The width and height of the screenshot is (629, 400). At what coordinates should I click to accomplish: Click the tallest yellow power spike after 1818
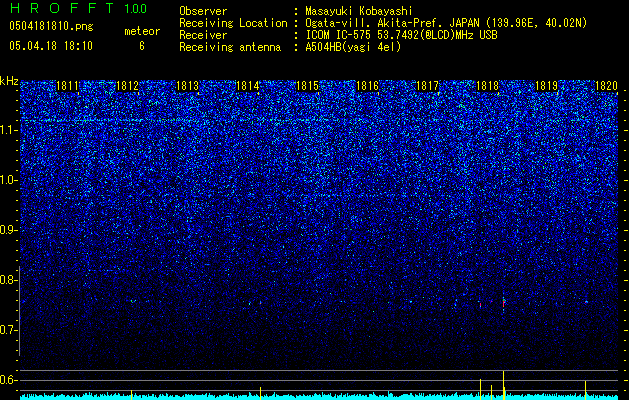(503, 385)
